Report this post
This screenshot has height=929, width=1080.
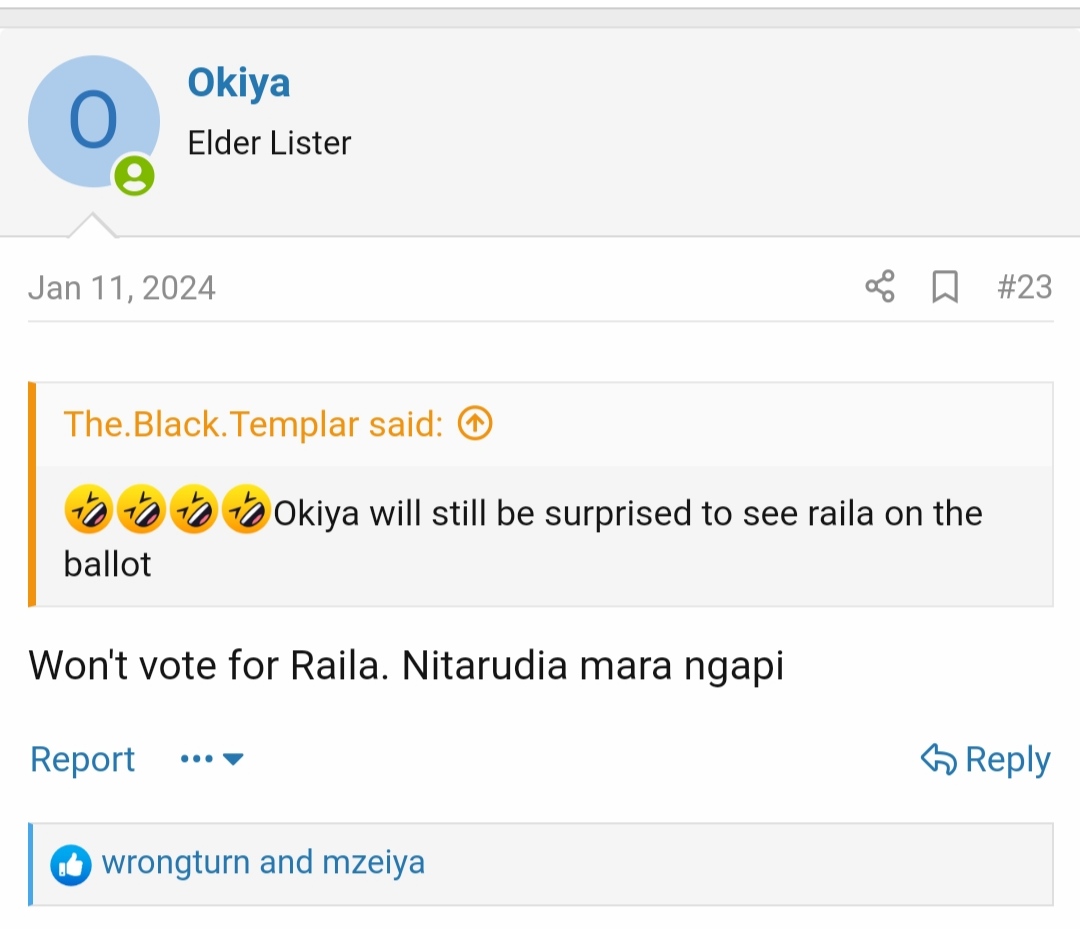[x=82, y=760]
